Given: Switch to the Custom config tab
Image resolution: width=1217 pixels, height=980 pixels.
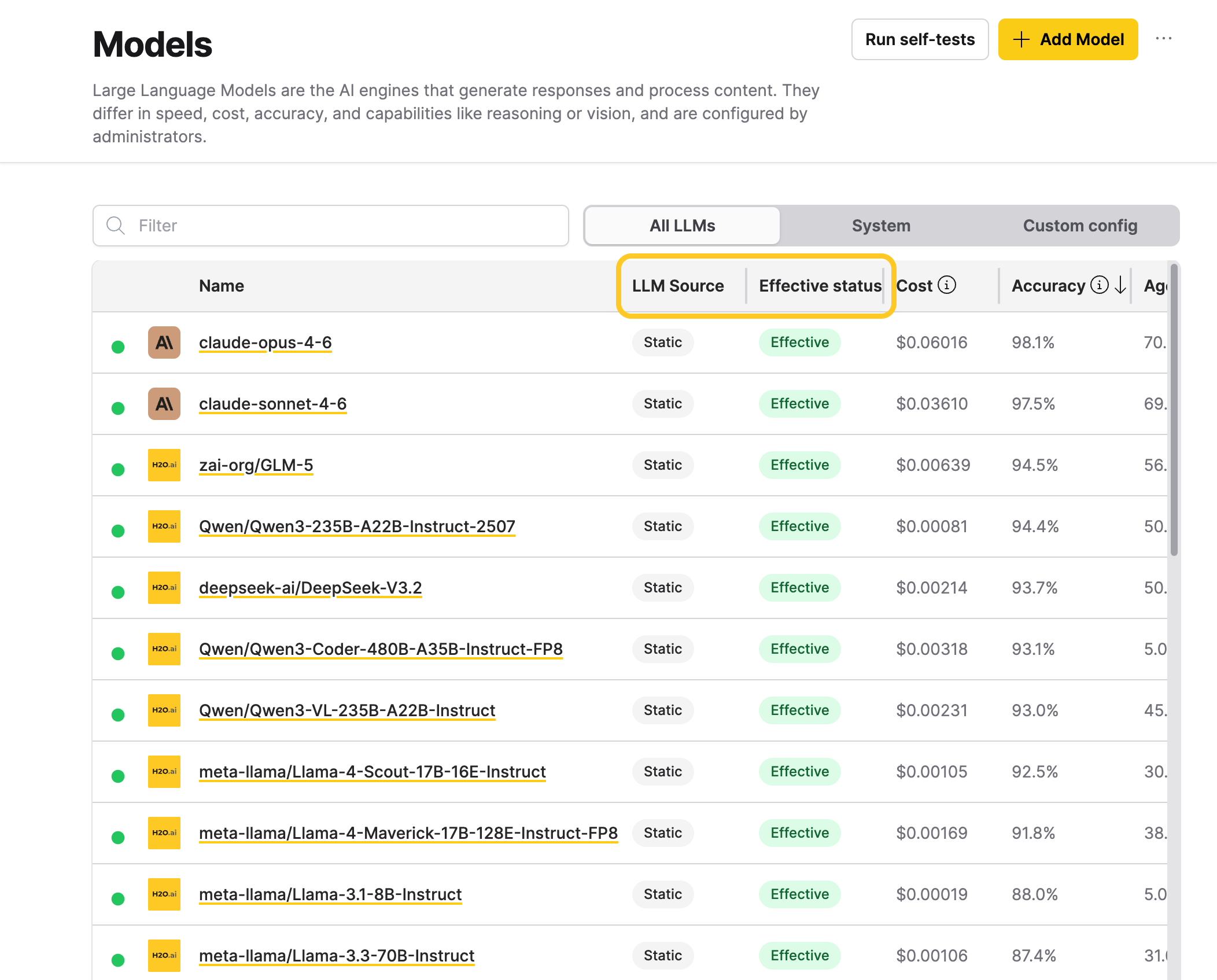Looking at the screenshot, I should pos(1080,226).
